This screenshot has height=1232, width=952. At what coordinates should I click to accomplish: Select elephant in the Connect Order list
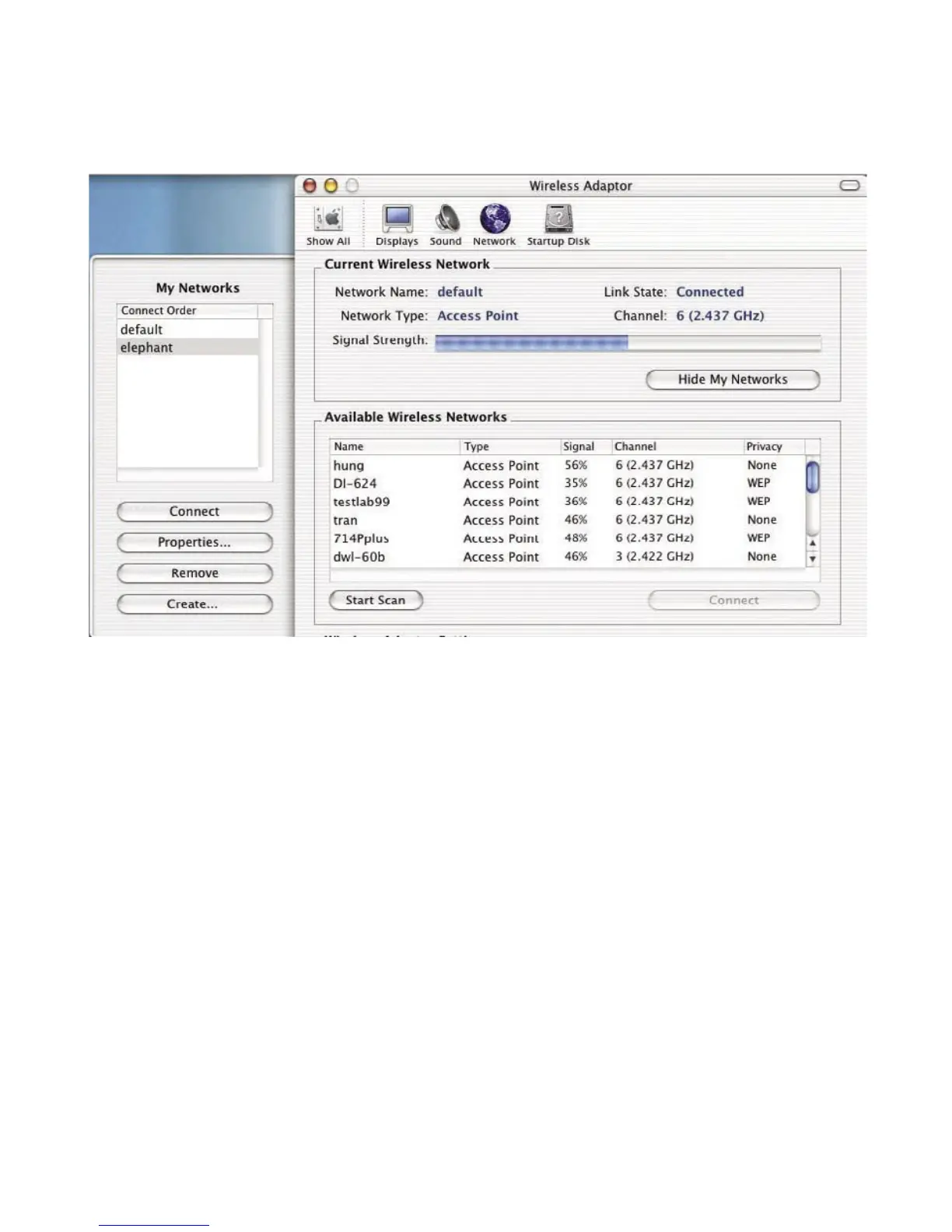pos(187,348)
